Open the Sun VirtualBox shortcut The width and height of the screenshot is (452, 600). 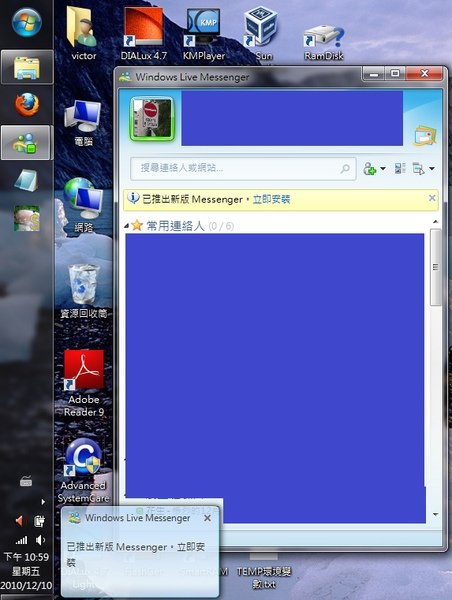263,34
